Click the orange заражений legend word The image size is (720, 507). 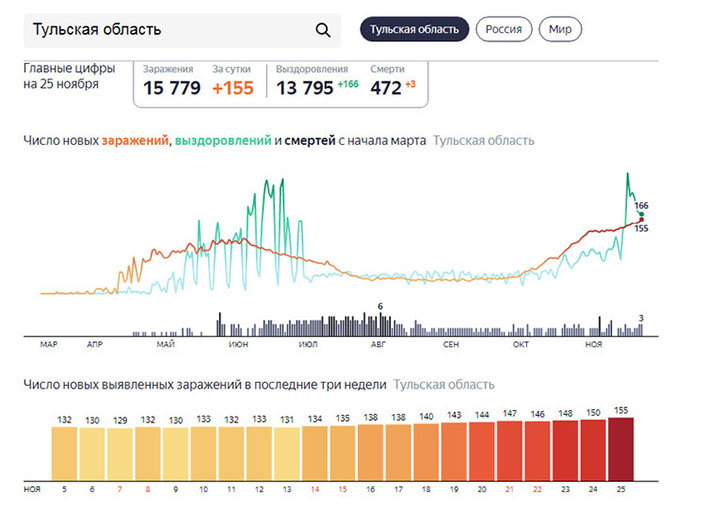(134, 141)
